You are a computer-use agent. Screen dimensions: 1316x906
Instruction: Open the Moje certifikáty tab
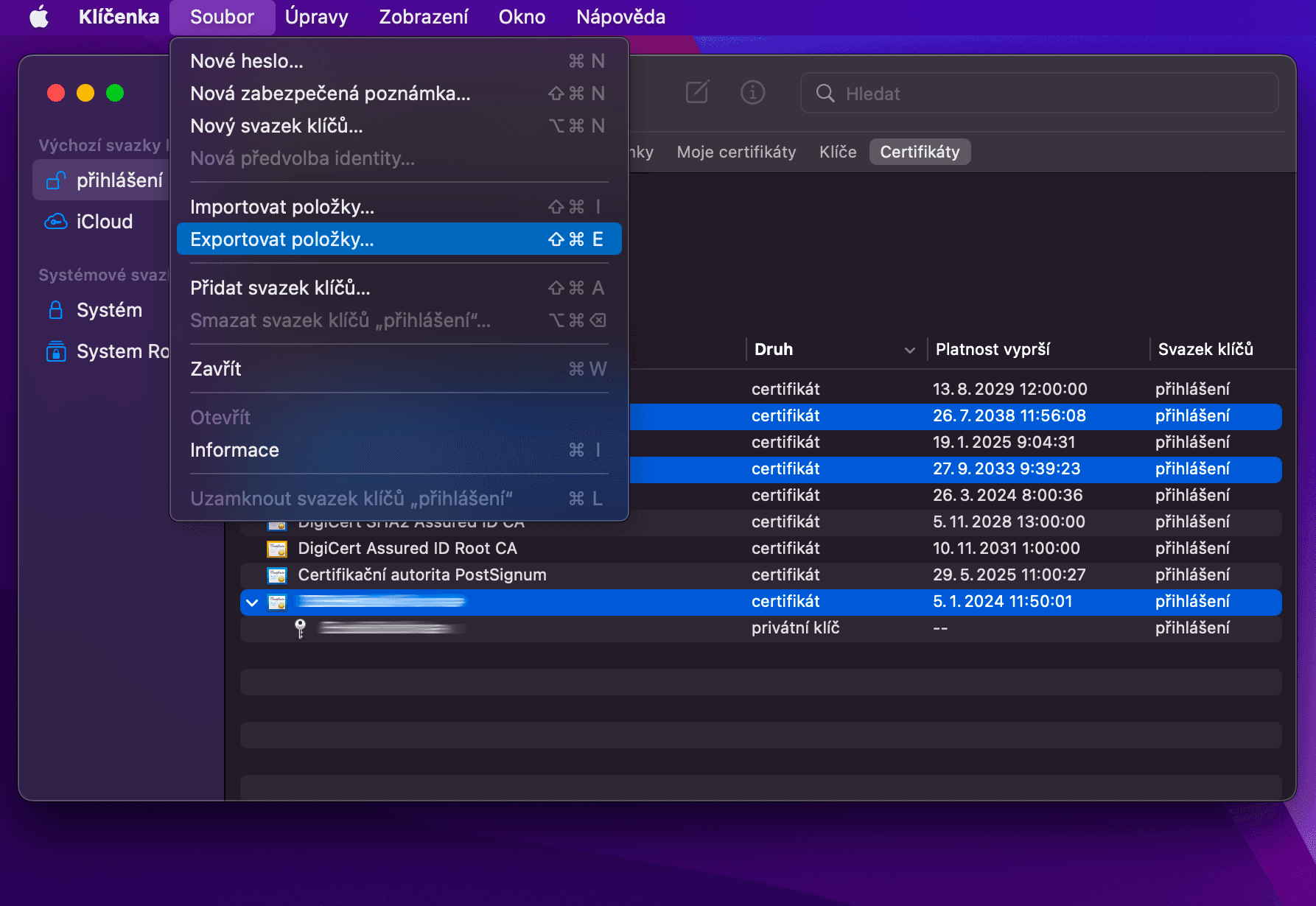(x=735, y=152)
